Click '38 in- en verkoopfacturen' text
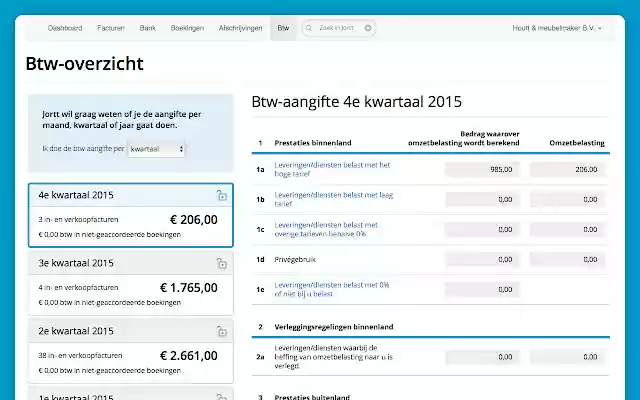Image resolution: width=640 pixels, height=400 pixels. [80, 356]
